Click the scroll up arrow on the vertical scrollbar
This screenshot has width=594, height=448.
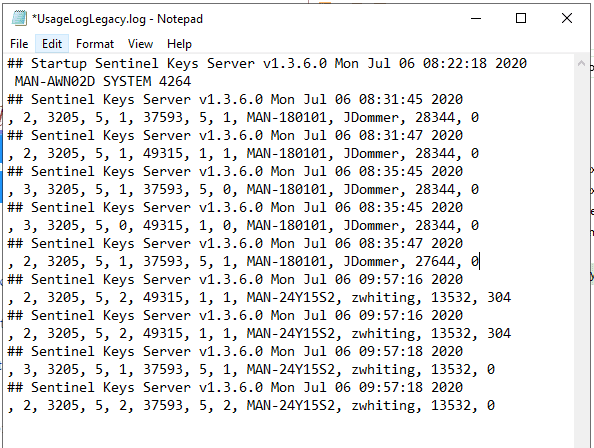click(x=581, y=63)
